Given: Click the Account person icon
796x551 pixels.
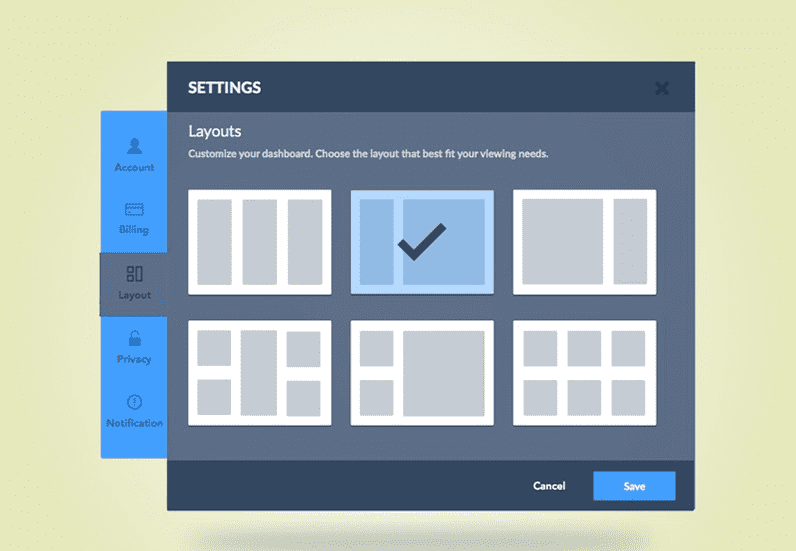Looking at the screenshot, I should [134, 147].
